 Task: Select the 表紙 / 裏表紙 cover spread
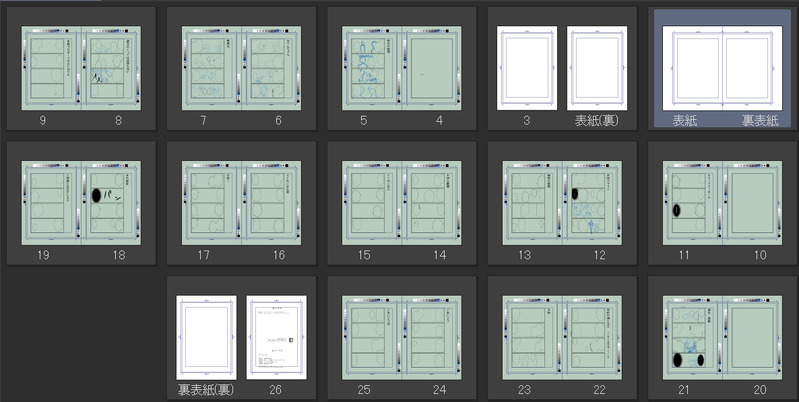(722, 68)
